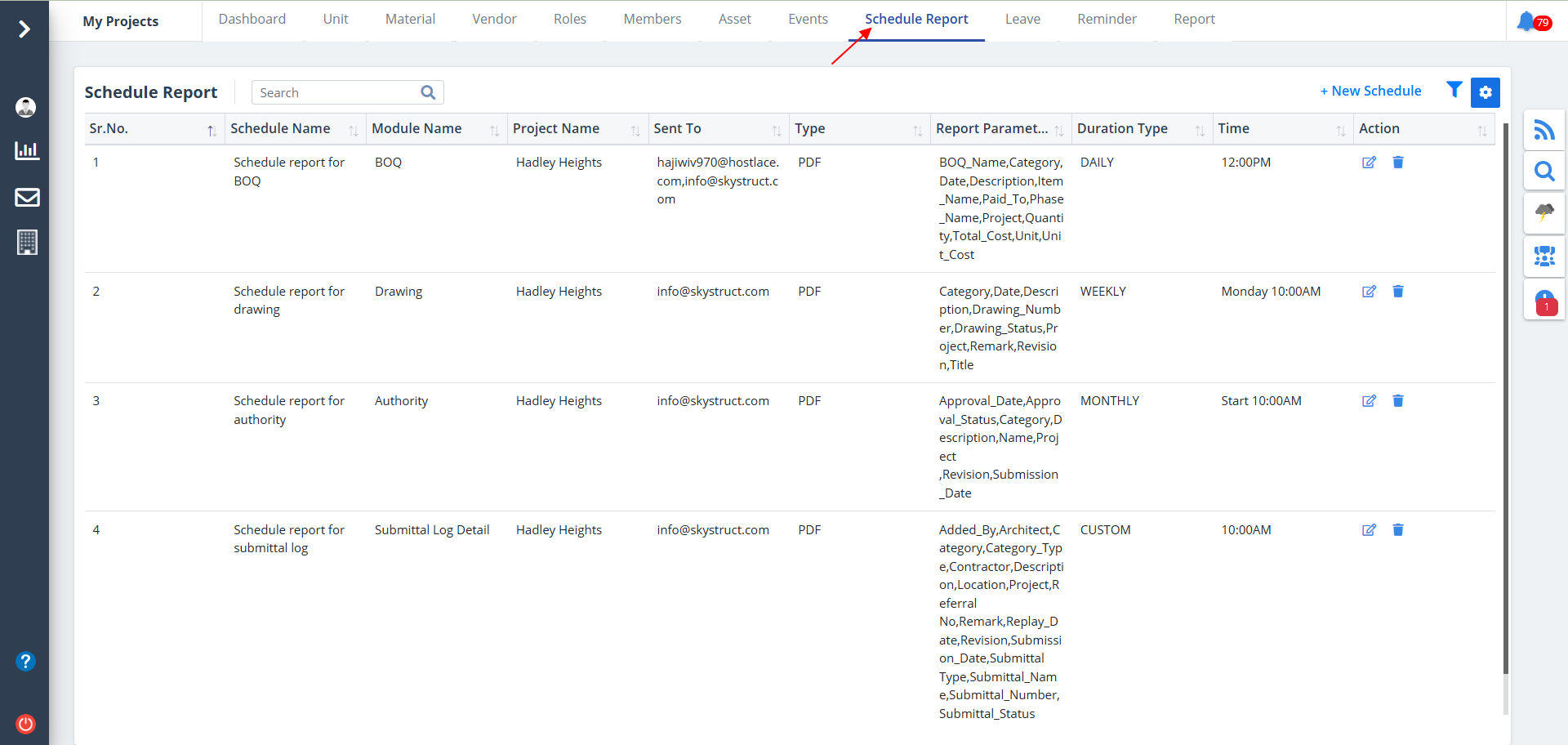Viewport: 1568px width, 745px height.
Task: Open the mail envelope icon in sidebar
Action: click(26, 197)
